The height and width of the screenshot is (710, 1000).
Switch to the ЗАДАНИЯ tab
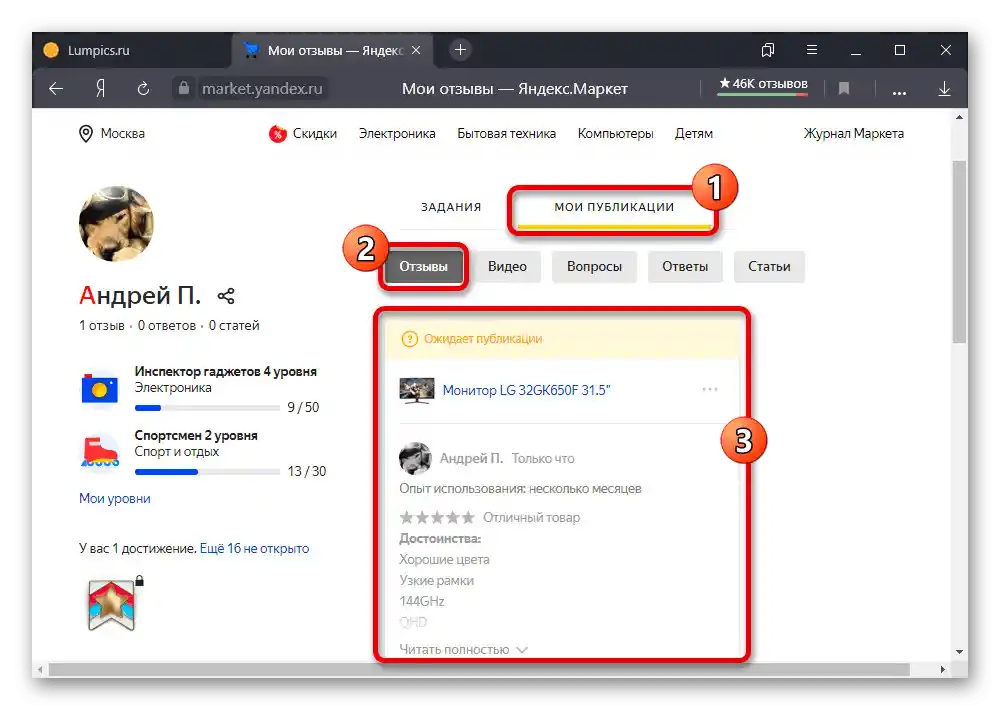tap(451, 207)
